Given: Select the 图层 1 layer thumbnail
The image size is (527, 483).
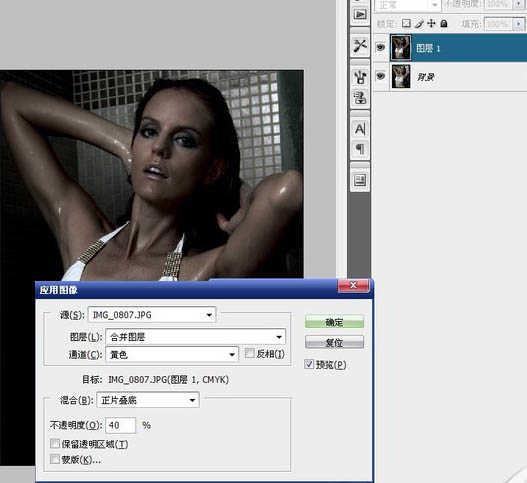Looking at the screenshot, I should [x=401, y=47].
